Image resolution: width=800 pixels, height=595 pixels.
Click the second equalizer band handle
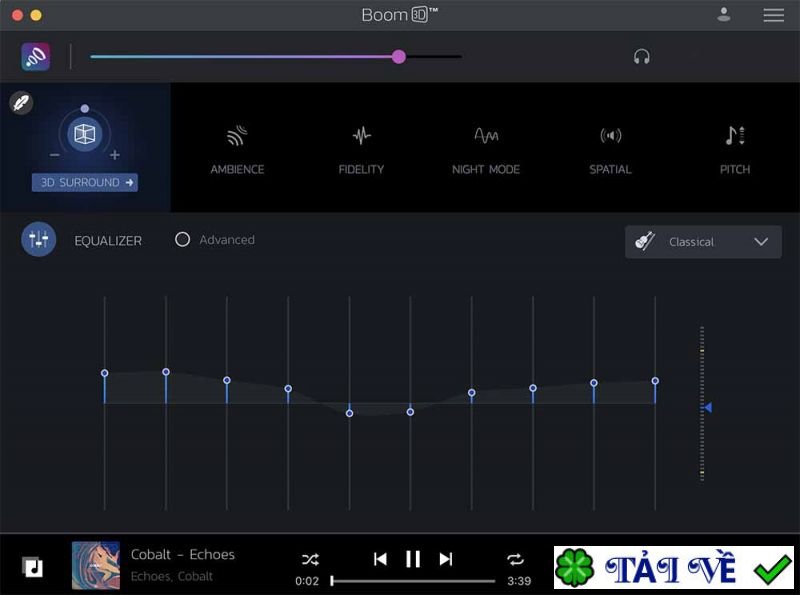(166, 372)
